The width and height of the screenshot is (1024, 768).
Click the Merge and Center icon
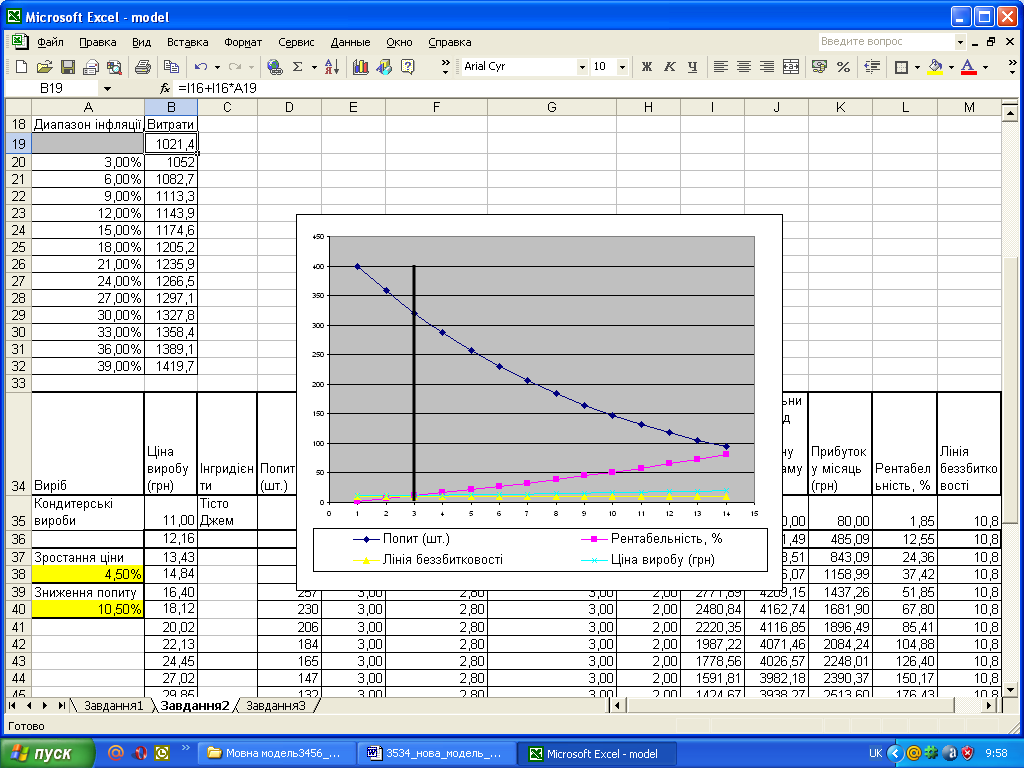(x=791, y=67)
